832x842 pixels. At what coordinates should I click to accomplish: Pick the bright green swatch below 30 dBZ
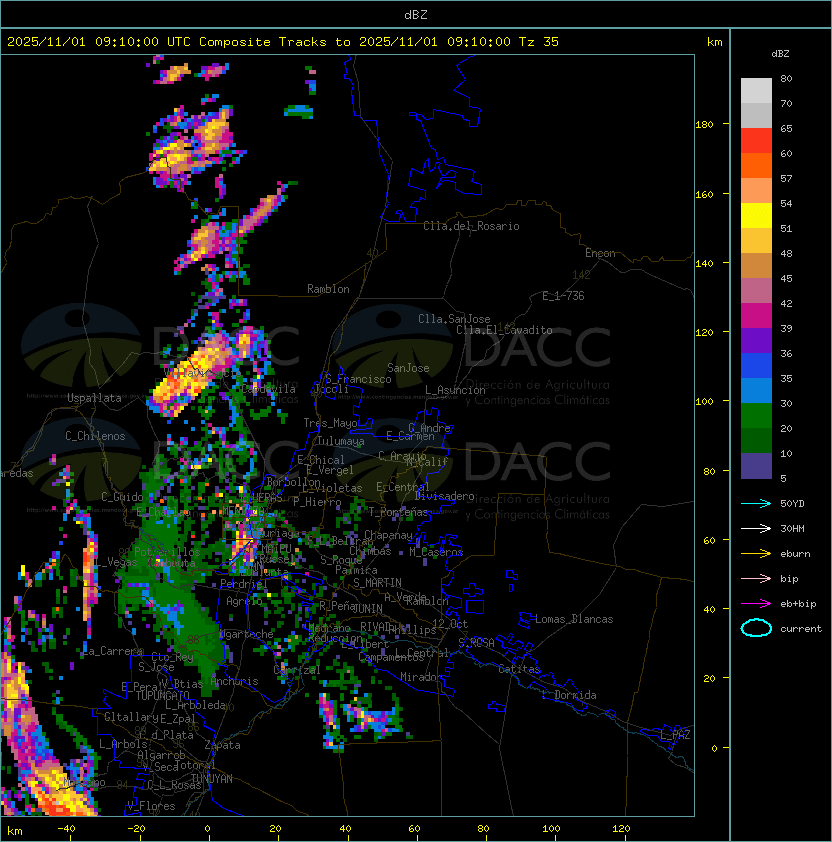[756, 416]
